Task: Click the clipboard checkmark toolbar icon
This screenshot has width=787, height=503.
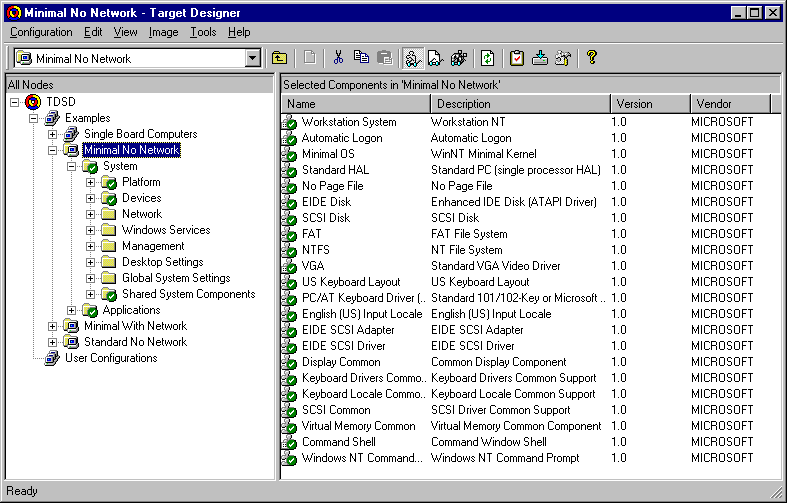Action: coord(517,58)
